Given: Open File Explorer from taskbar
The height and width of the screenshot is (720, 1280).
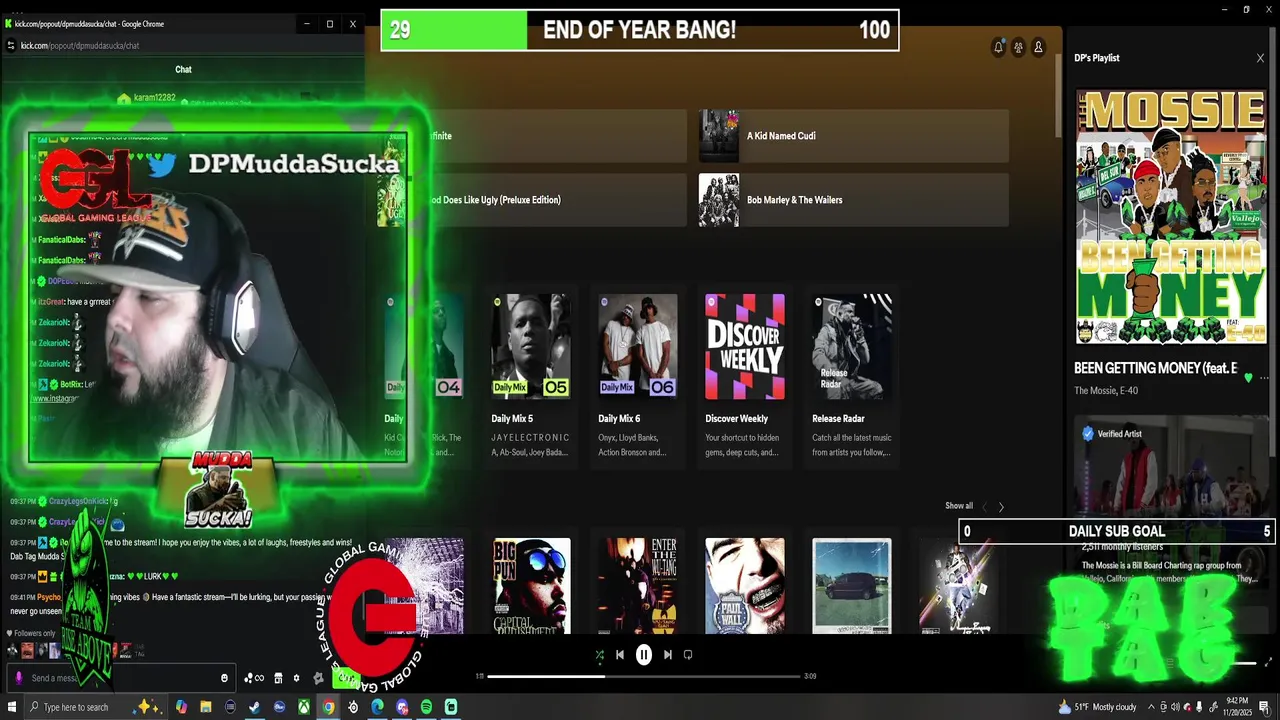Looking at the screenshot, I should 205,707.
